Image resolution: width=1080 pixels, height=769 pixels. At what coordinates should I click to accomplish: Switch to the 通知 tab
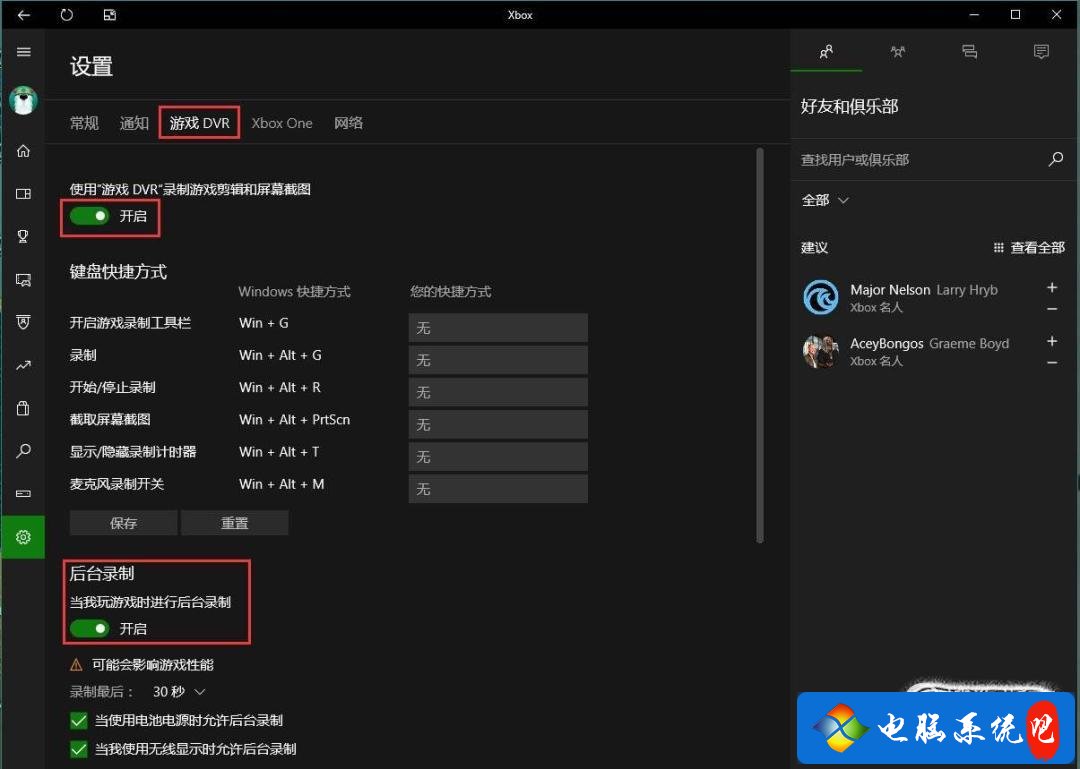click(x=134, y=123)
